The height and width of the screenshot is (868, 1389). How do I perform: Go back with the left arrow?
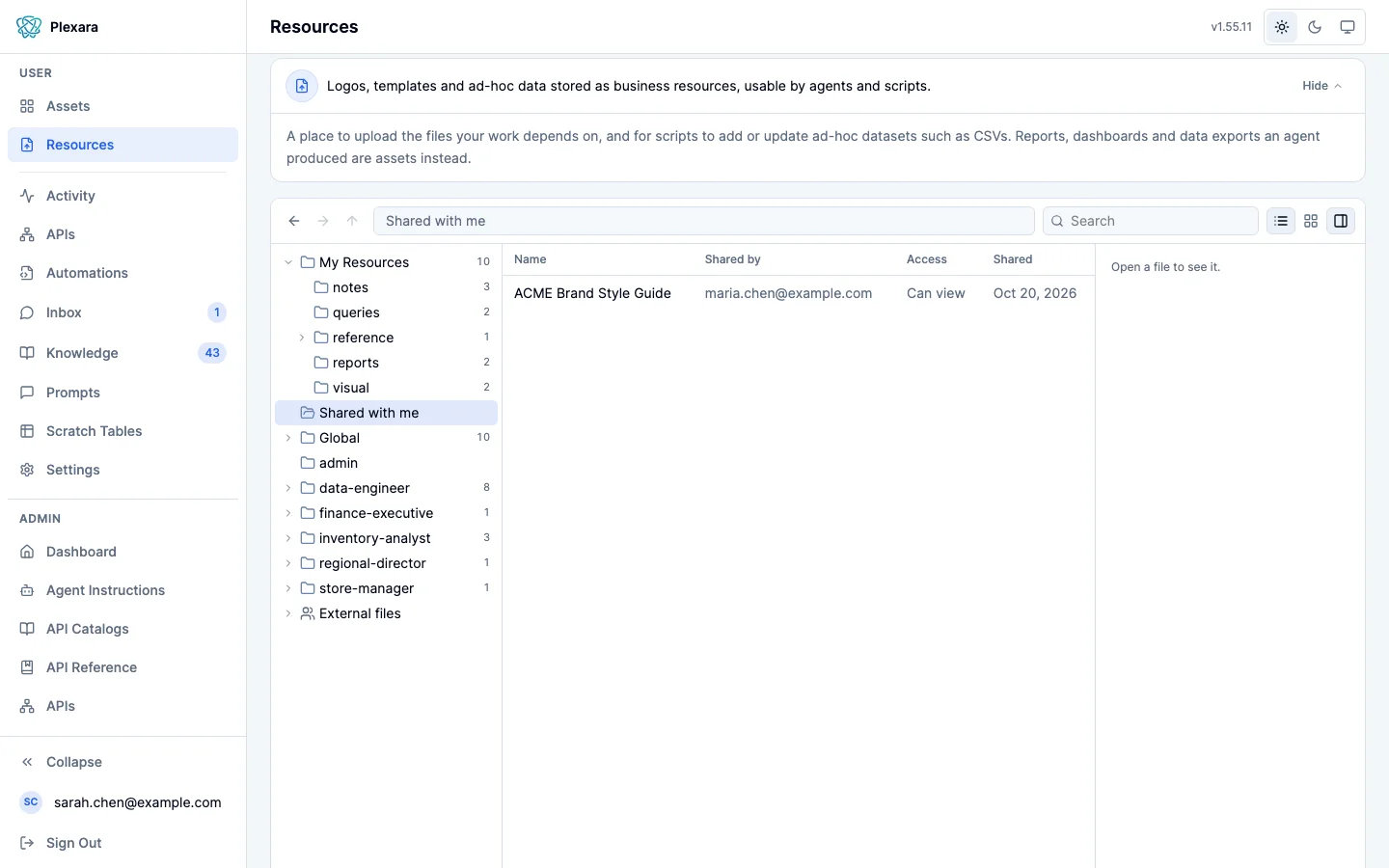pyautogui.click(x=294, y=221)
